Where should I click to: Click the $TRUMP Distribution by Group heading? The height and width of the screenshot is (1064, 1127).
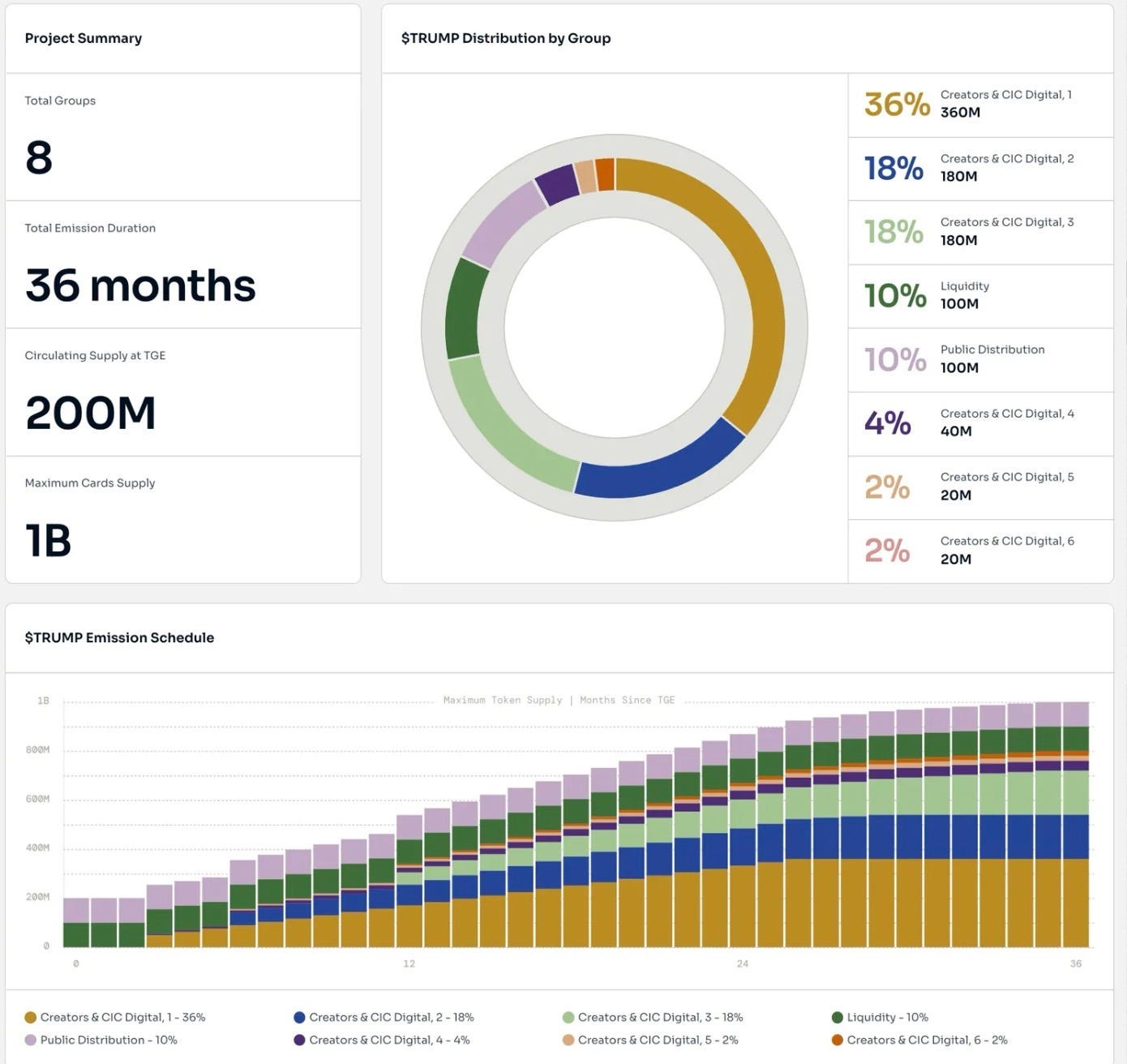tap(506, 38)
